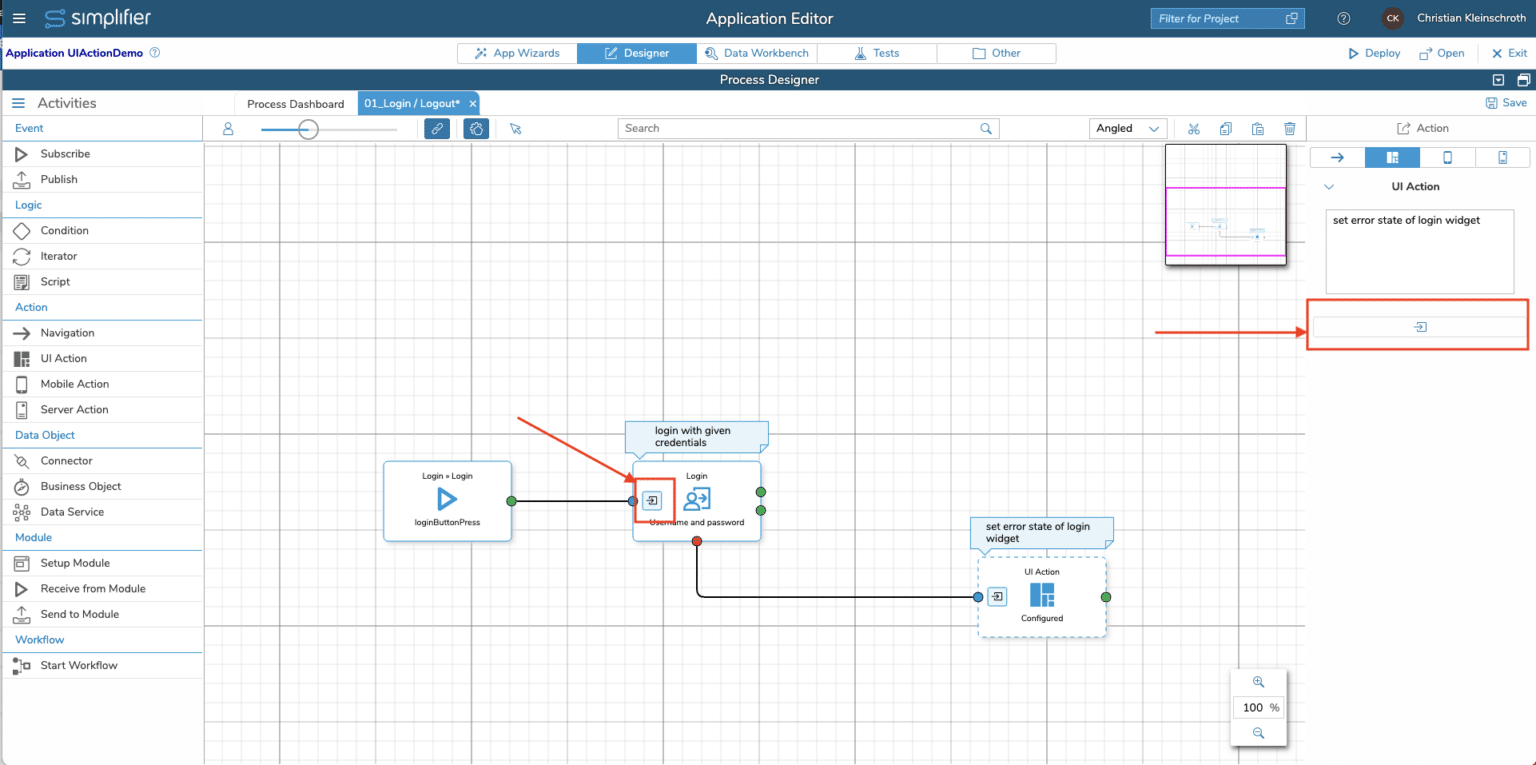This screenshot has width=1536, height=765.
Task: Select the Connector activity
Action: pyautogui.click(x=102, y=461)
